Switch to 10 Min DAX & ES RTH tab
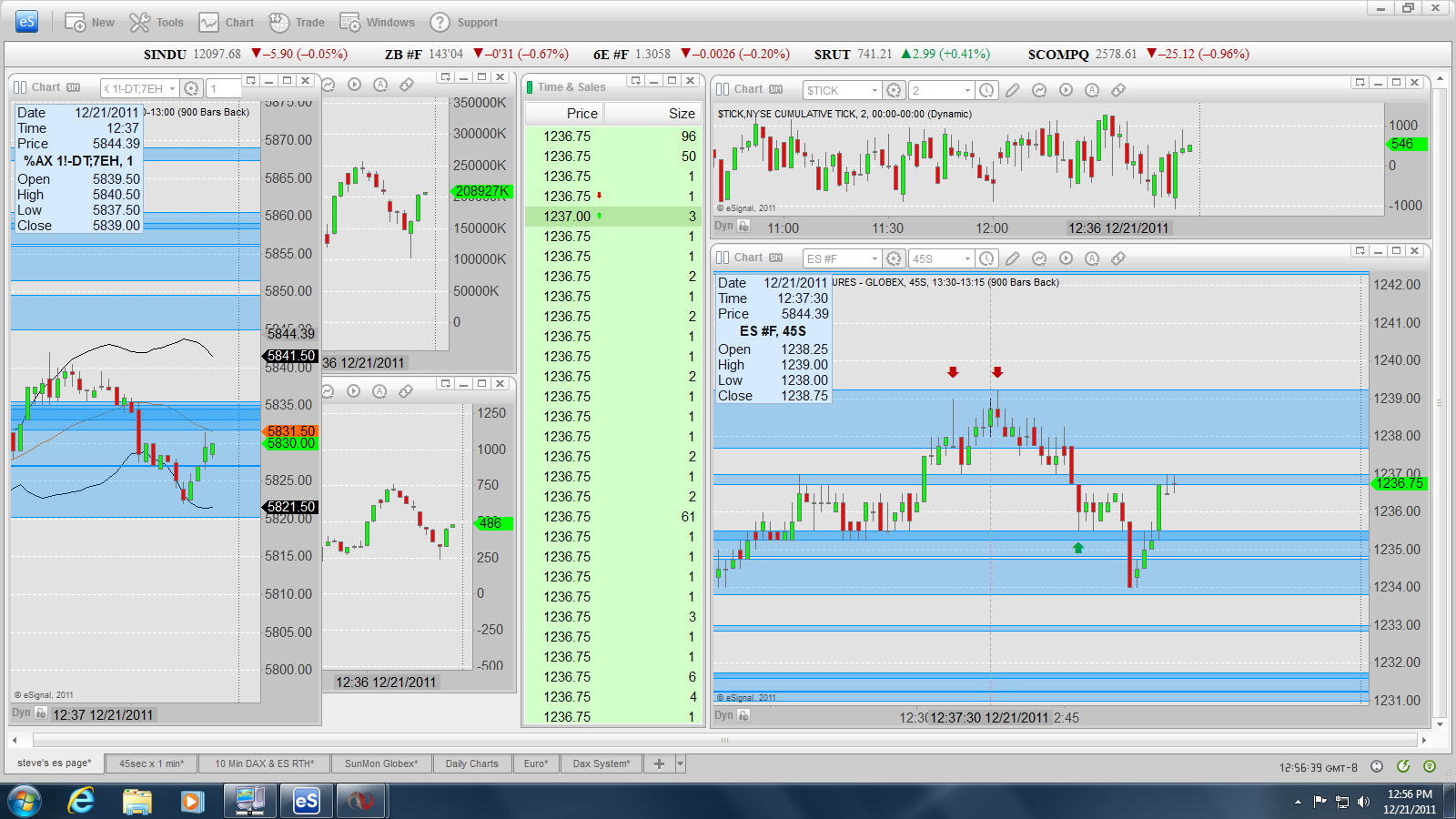 click(x=265, y=763)
